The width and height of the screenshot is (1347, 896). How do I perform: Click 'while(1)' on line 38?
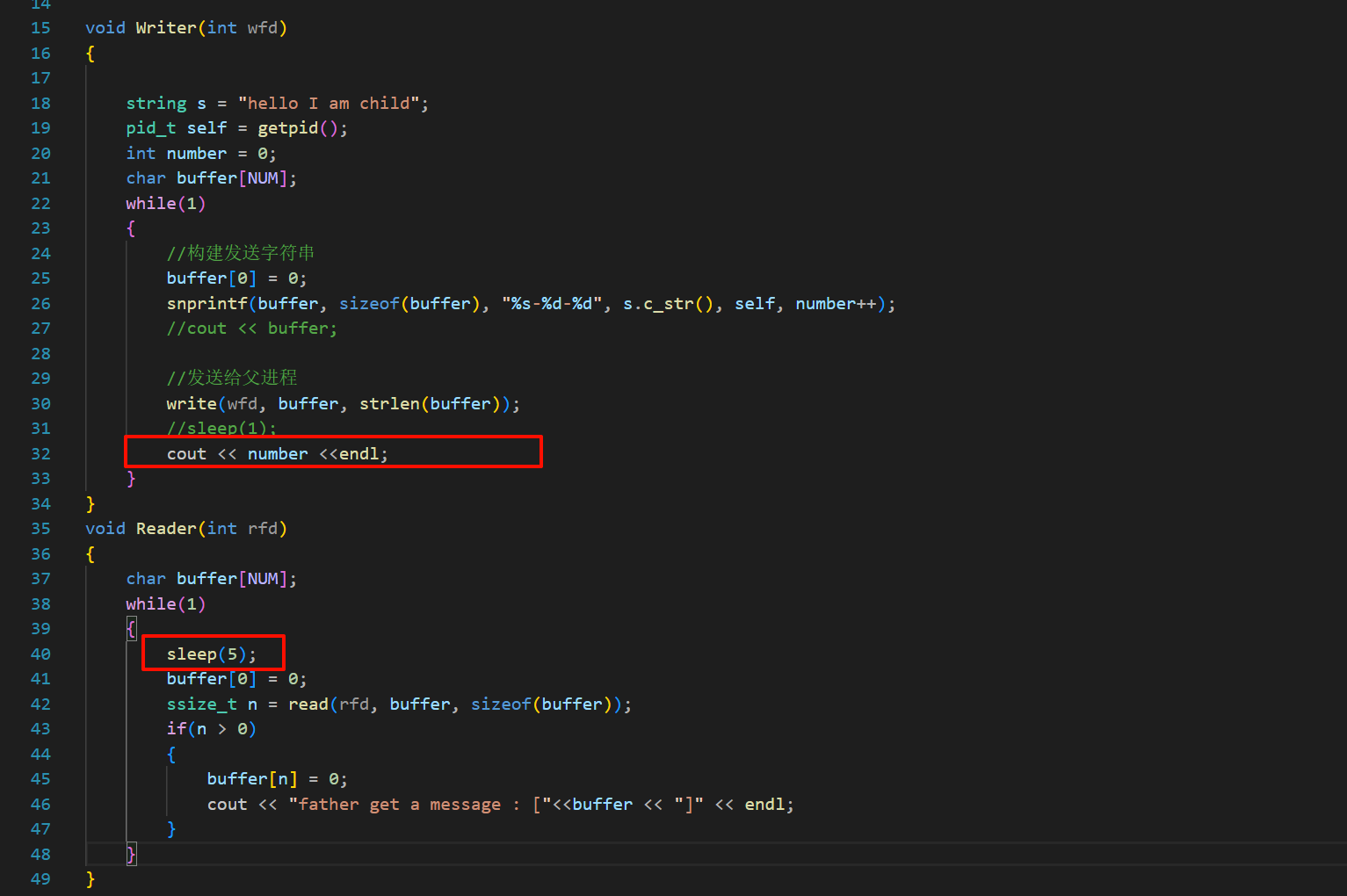[166, 604]
